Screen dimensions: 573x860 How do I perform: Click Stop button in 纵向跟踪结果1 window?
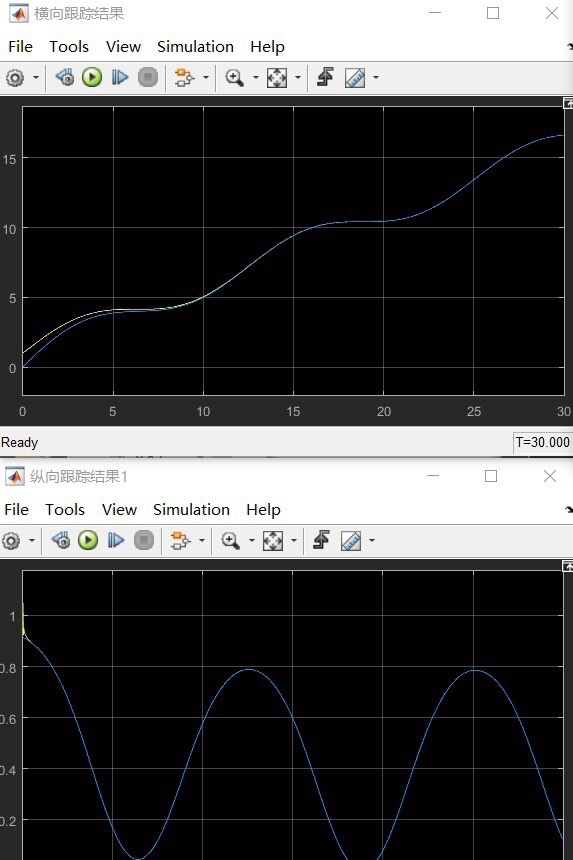tap(144, 540)
